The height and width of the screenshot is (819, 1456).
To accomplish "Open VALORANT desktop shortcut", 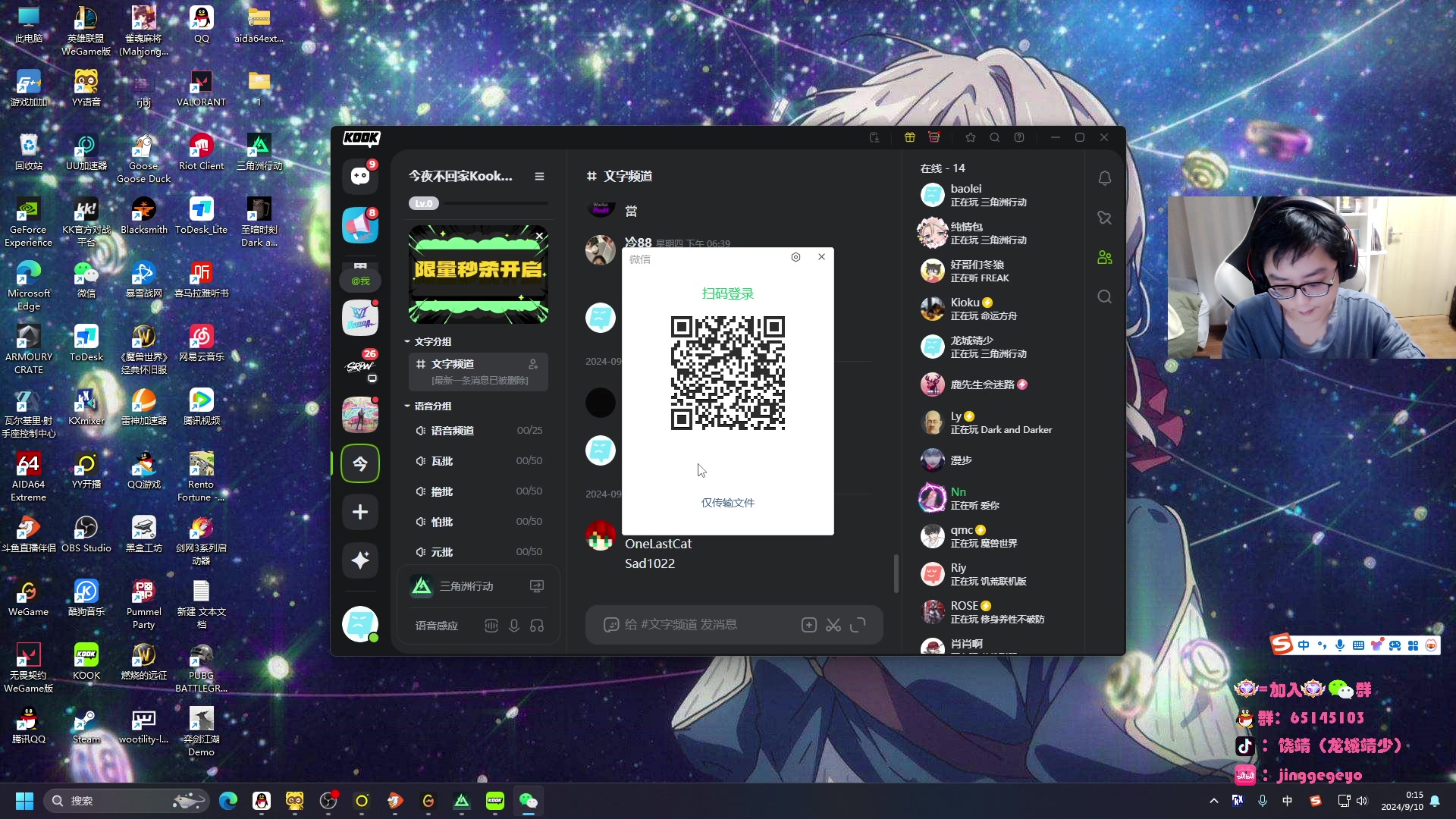I will click(x=201, y=88).
